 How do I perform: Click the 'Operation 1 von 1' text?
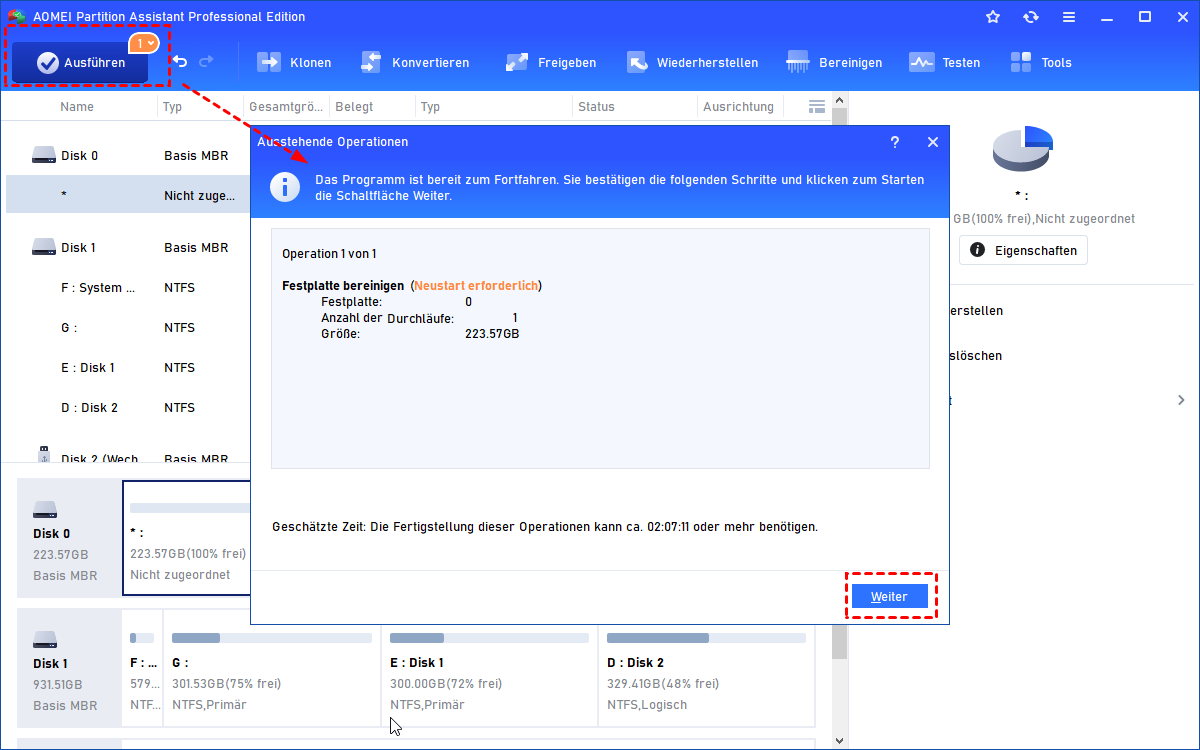click(x=329, y=254)
